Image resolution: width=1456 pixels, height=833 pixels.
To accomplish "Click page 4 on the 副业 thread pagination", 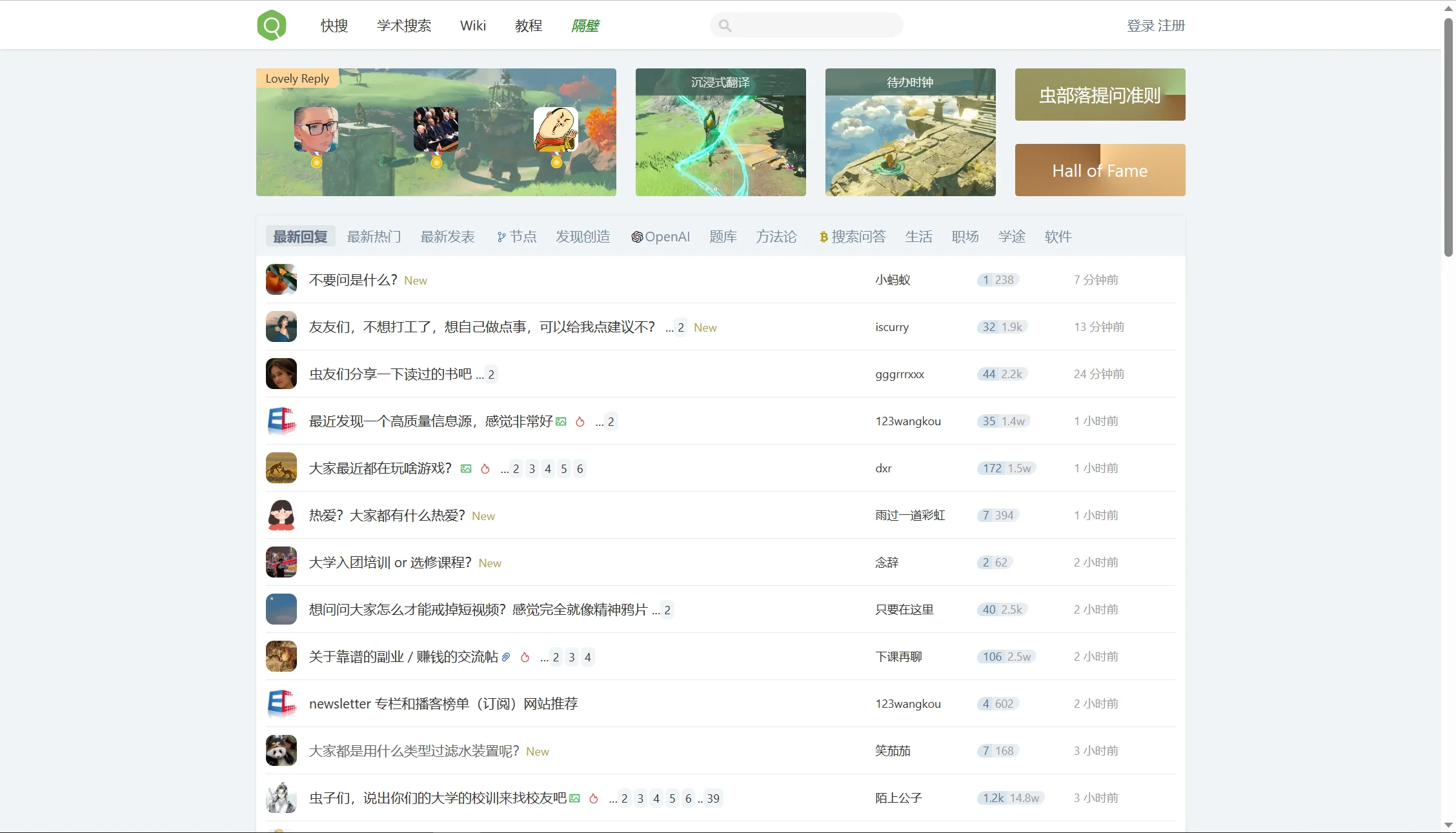I will [x=587, y=657].
